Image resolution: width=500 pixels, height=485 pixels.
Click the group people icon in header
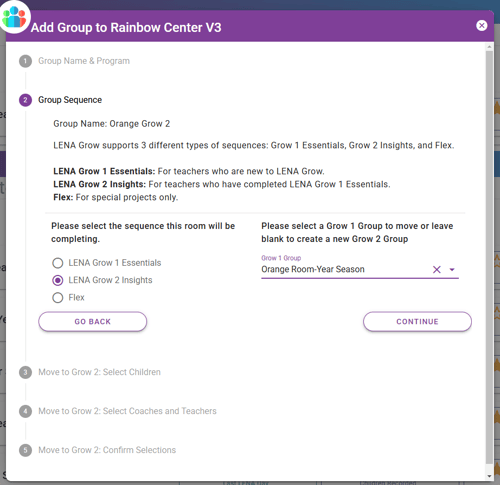(14, 17)
